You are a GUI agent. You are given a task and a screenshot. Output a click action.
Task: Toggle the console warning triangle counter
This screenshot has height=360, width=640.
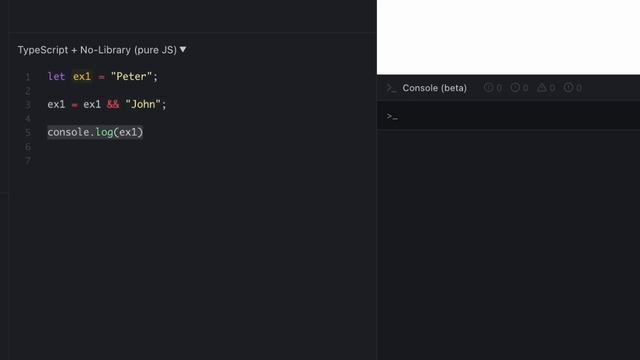coord(546,88)
